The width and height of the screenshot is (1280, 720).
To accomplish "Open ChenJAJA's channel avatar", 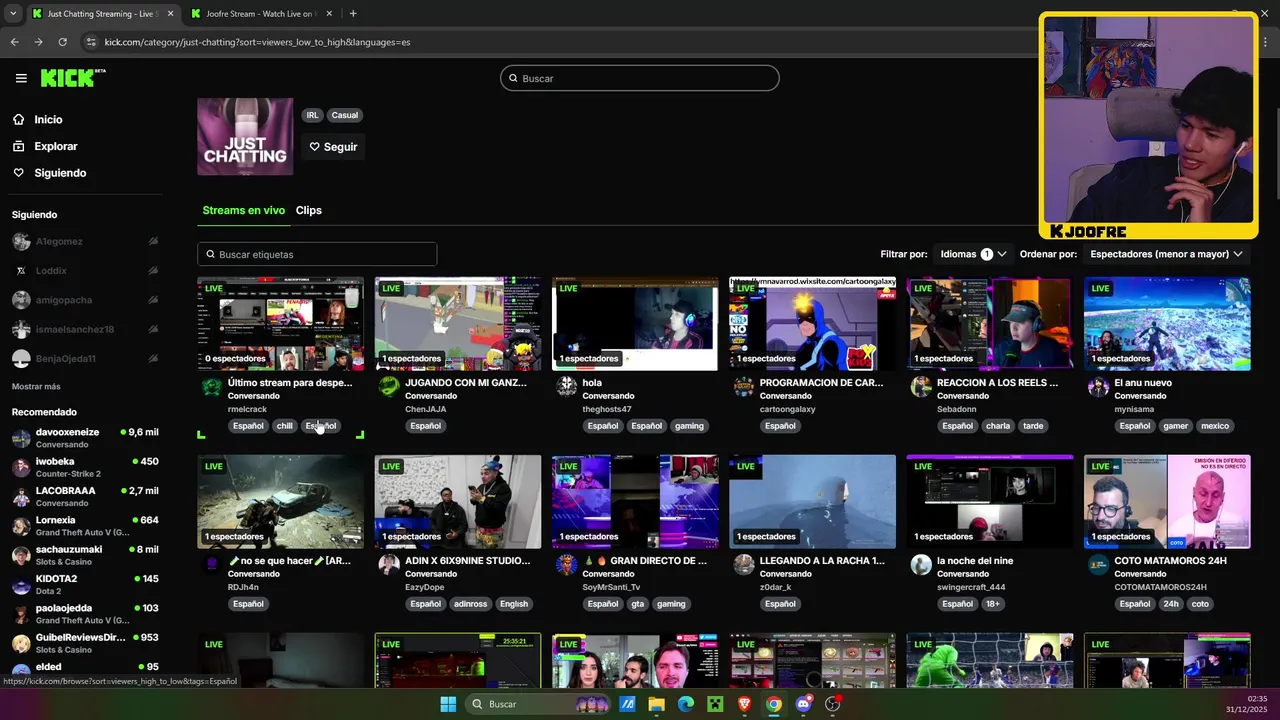I will (389, 387).
